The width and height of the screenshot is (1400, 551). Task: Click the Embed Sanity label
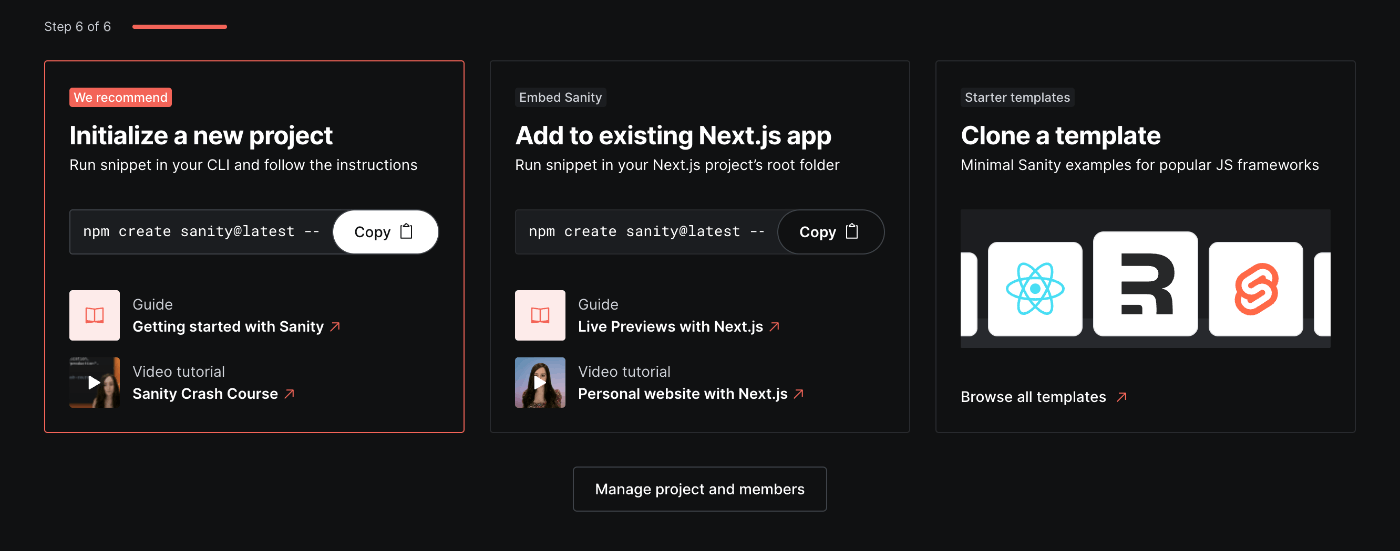(x=561, y=97)
